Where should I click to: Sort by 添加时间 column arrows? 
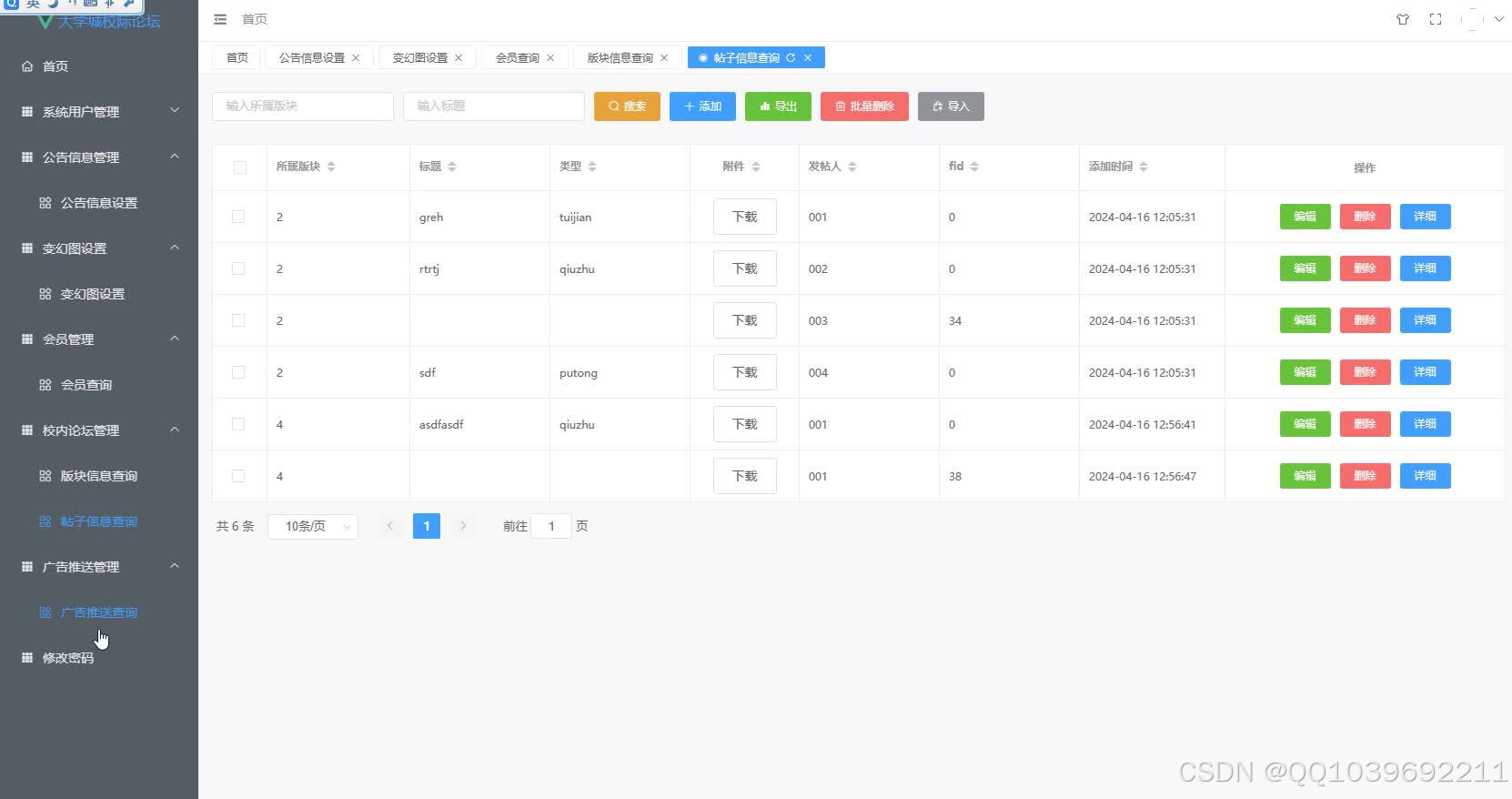click(1144, 167)
